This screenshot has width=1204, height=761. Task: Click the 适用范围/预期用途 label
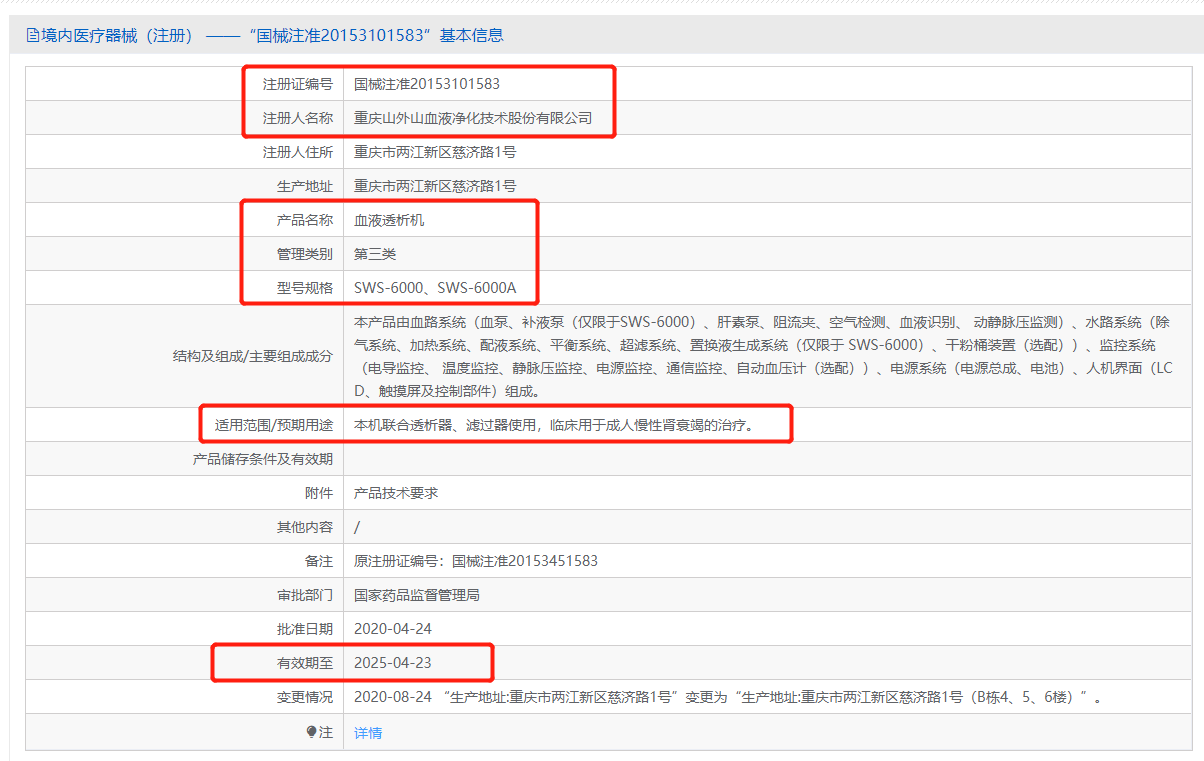pos(274,425)
